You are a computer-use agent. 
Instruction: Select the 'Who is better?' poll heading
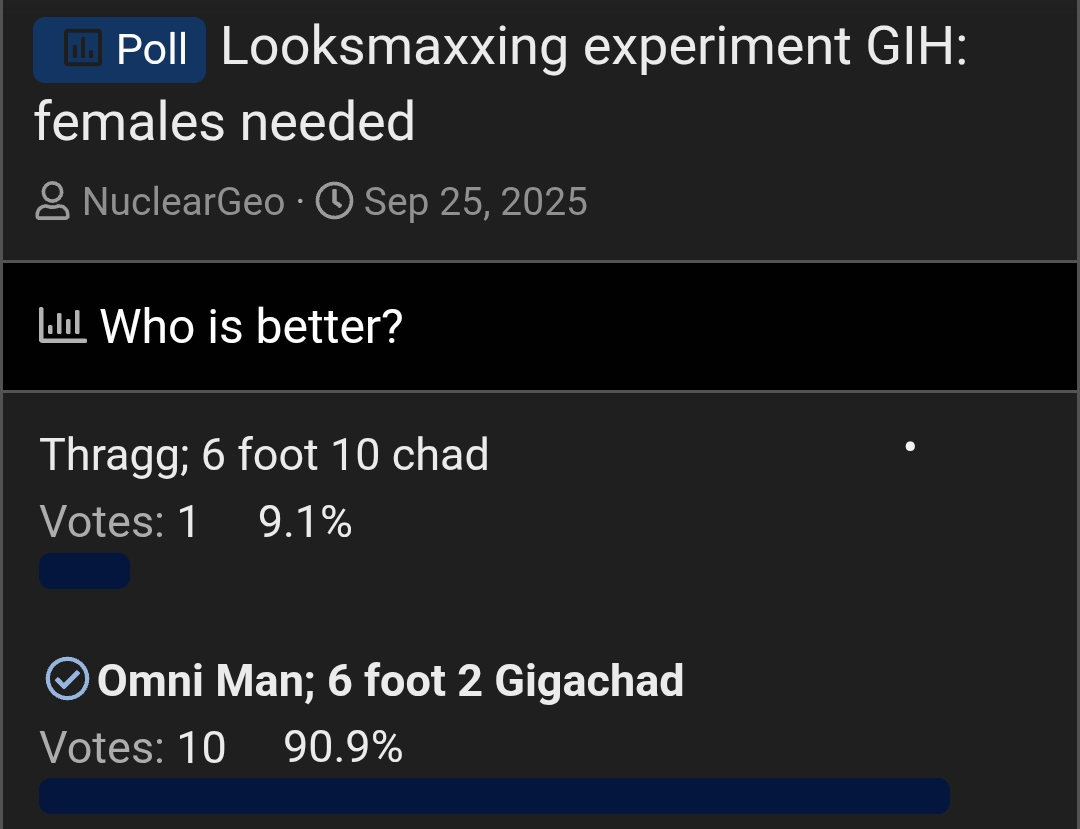pos(251,326)
